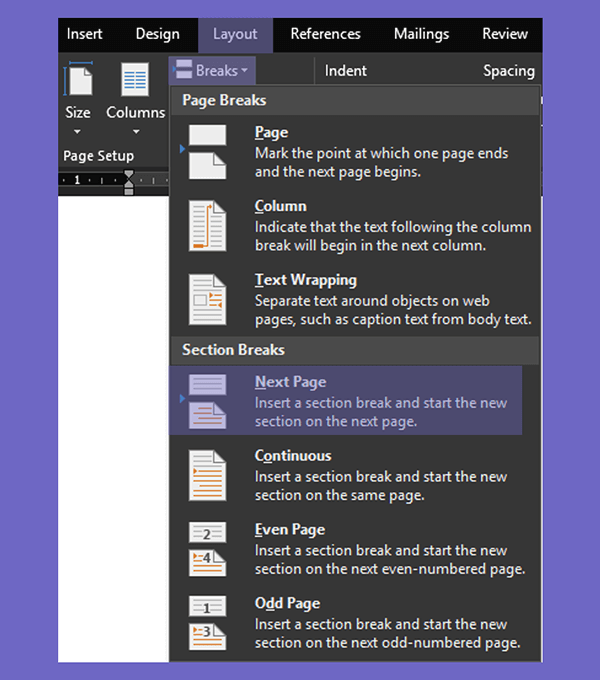Viewport: 600px width, 680px height.
Task: Click inside the white document page
Action: point(113,429)
